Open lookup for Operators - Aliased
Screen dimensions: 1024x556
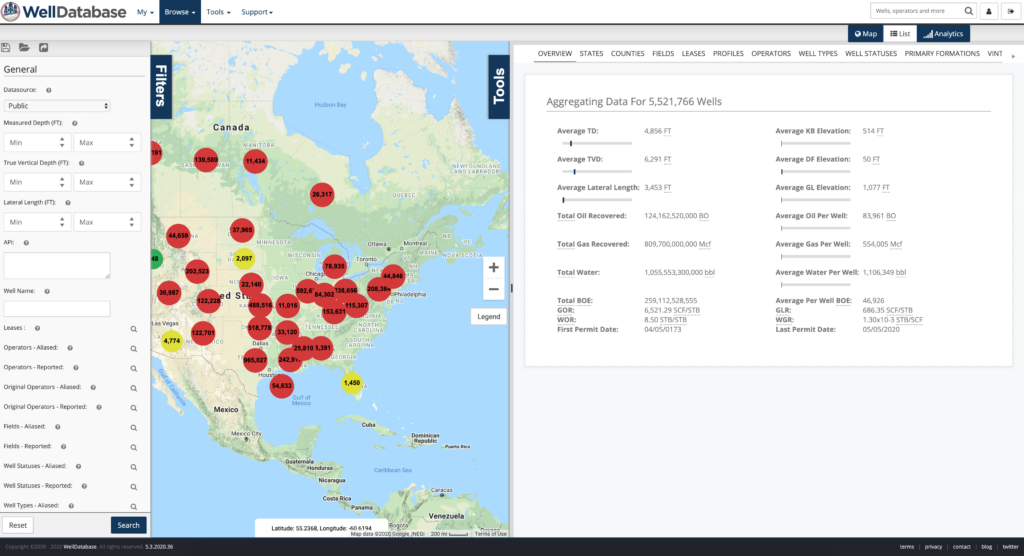[x=133, y=348]
